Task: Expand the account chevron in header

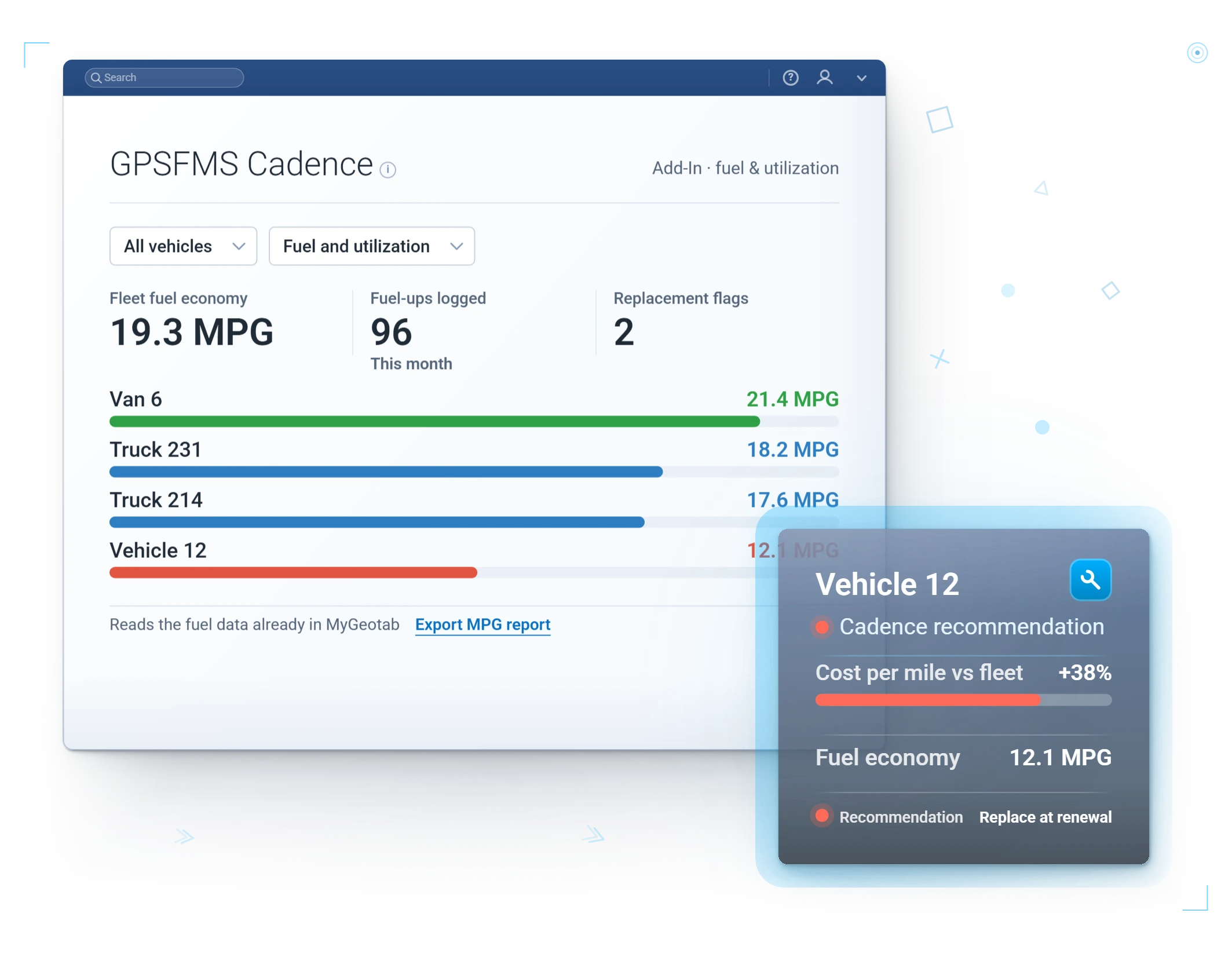Action: point(862,78)
